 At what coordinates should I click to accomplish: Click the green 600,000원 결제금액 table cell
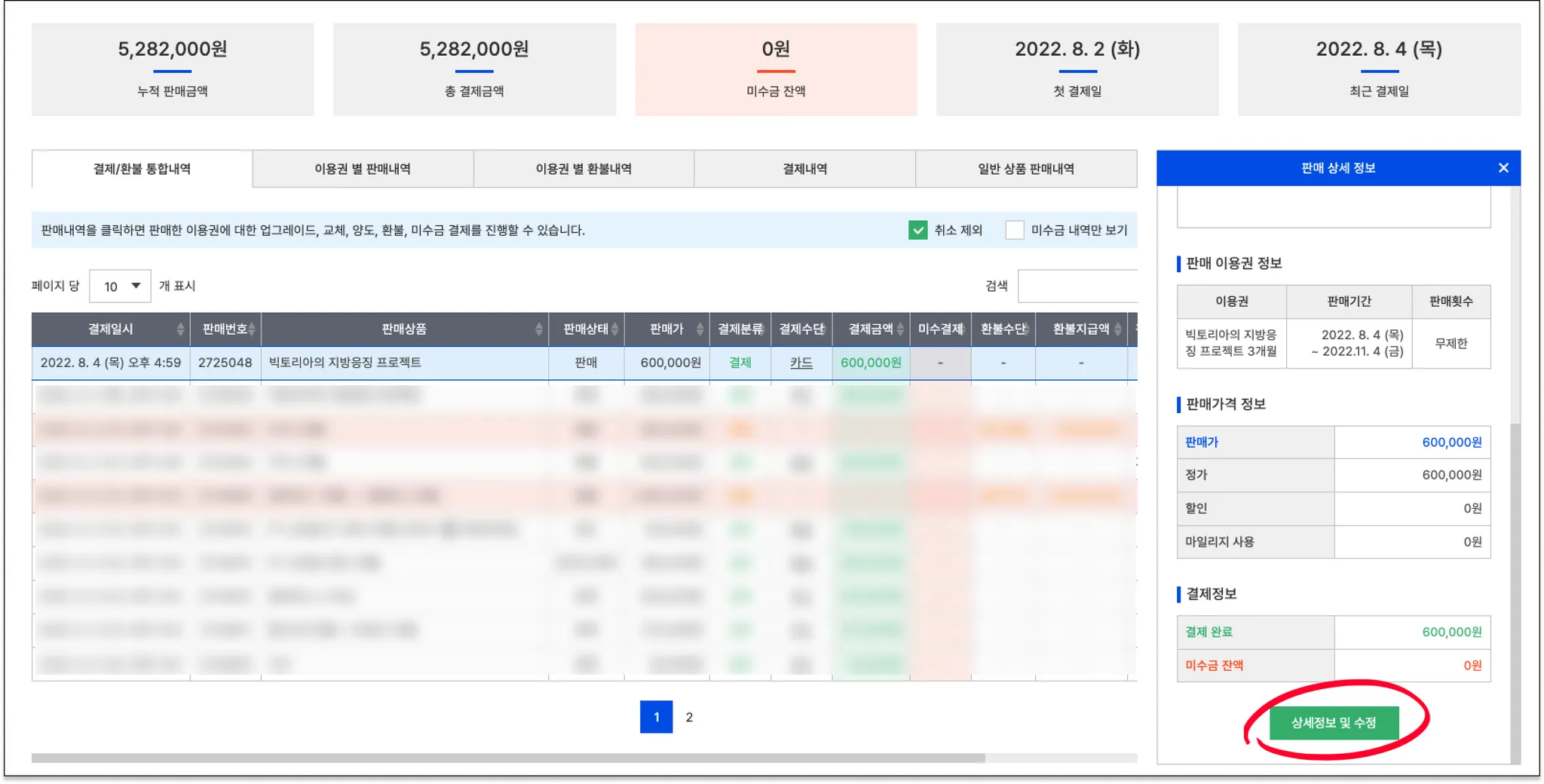pyautogui.click(x=871, y=363)
